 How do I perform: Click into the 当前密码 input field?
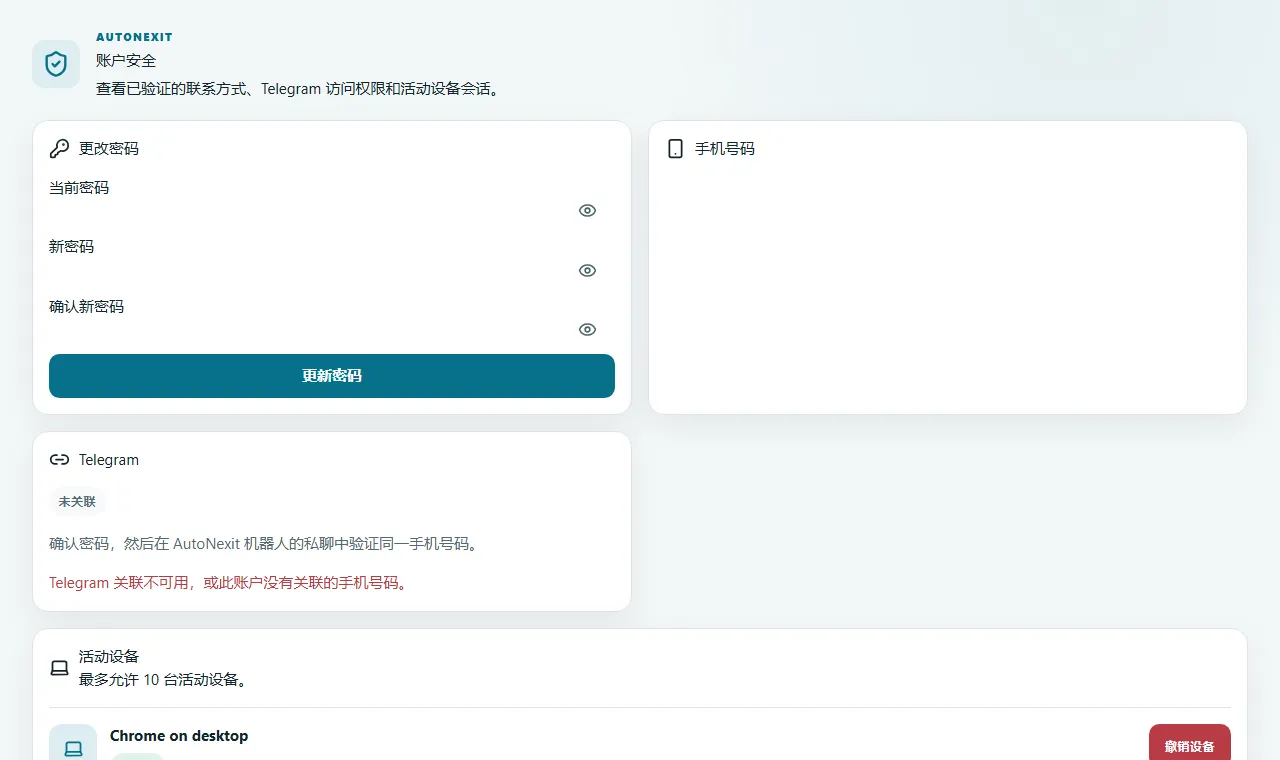pyautogui.click(x=332, y=211)
